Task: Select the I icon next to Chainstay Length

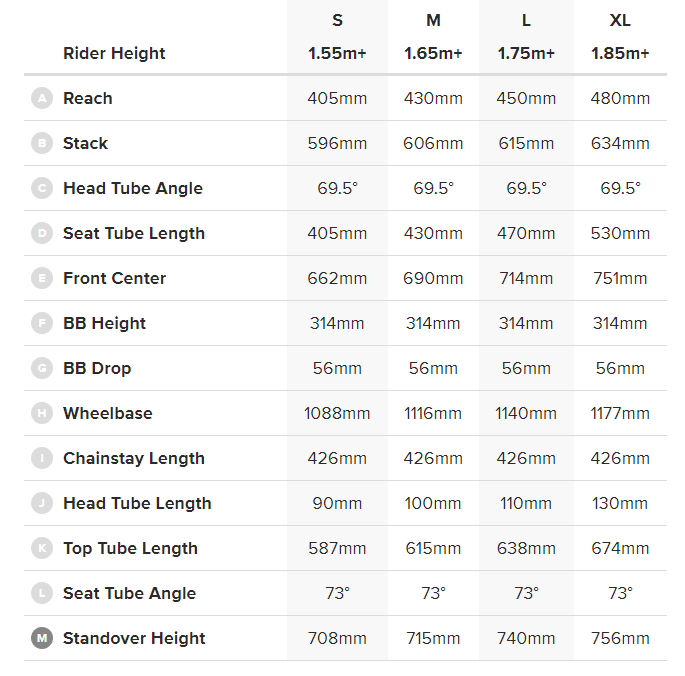Action: tap(42, 458)
